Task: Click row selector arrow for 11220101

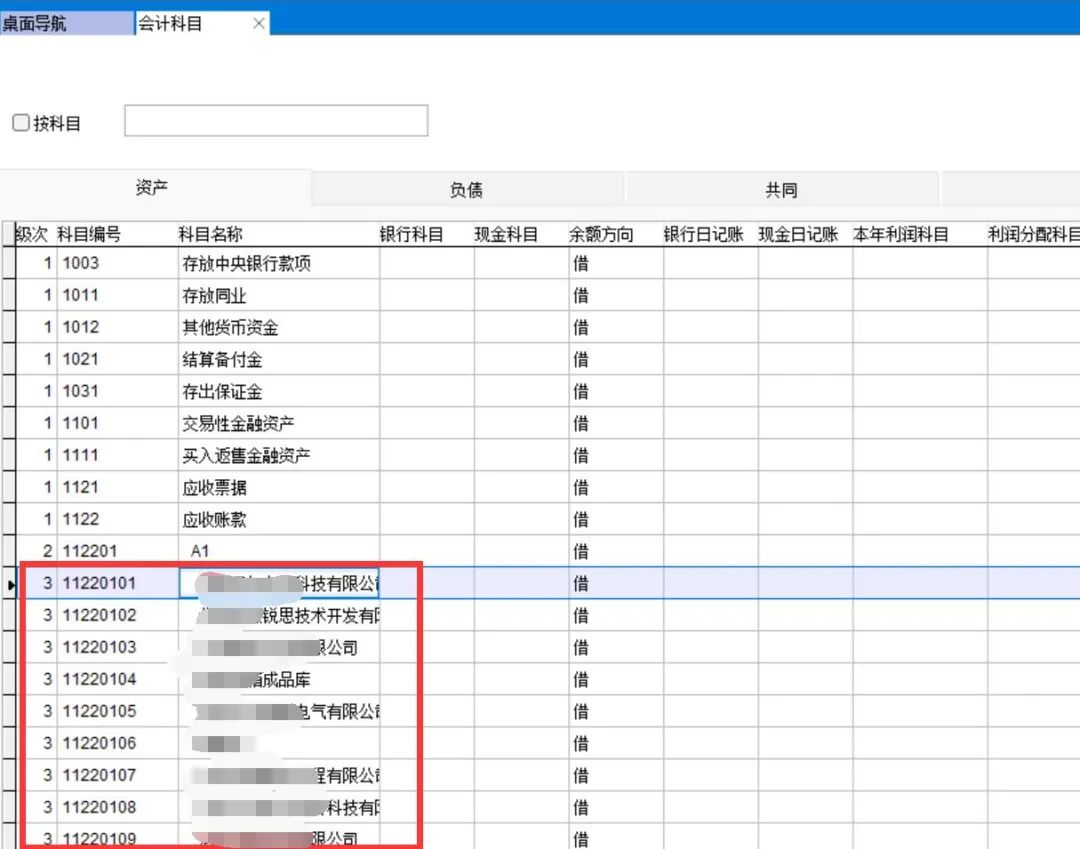Action: (10, 584)
